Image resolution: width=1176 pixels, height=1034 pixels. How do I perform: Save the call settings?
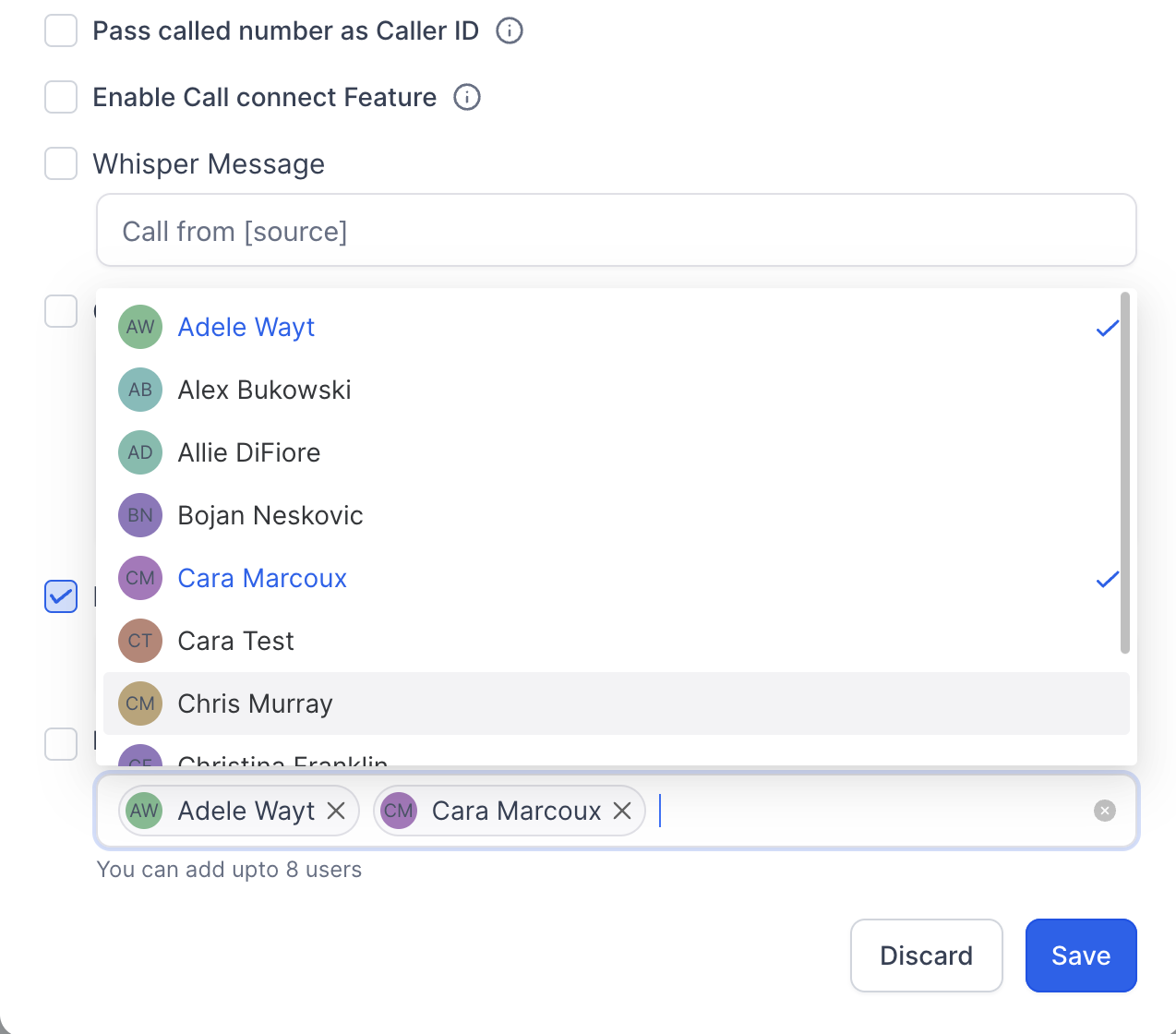pyautogui.click(x=1081, y=956)
